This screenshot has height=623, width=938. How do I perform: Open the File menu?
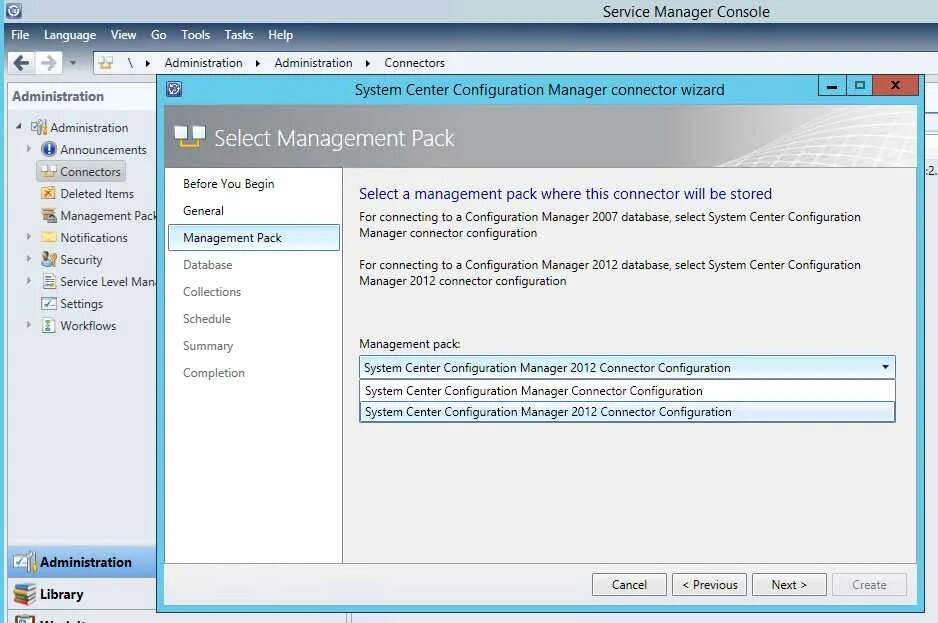click(x=20, y=35)
